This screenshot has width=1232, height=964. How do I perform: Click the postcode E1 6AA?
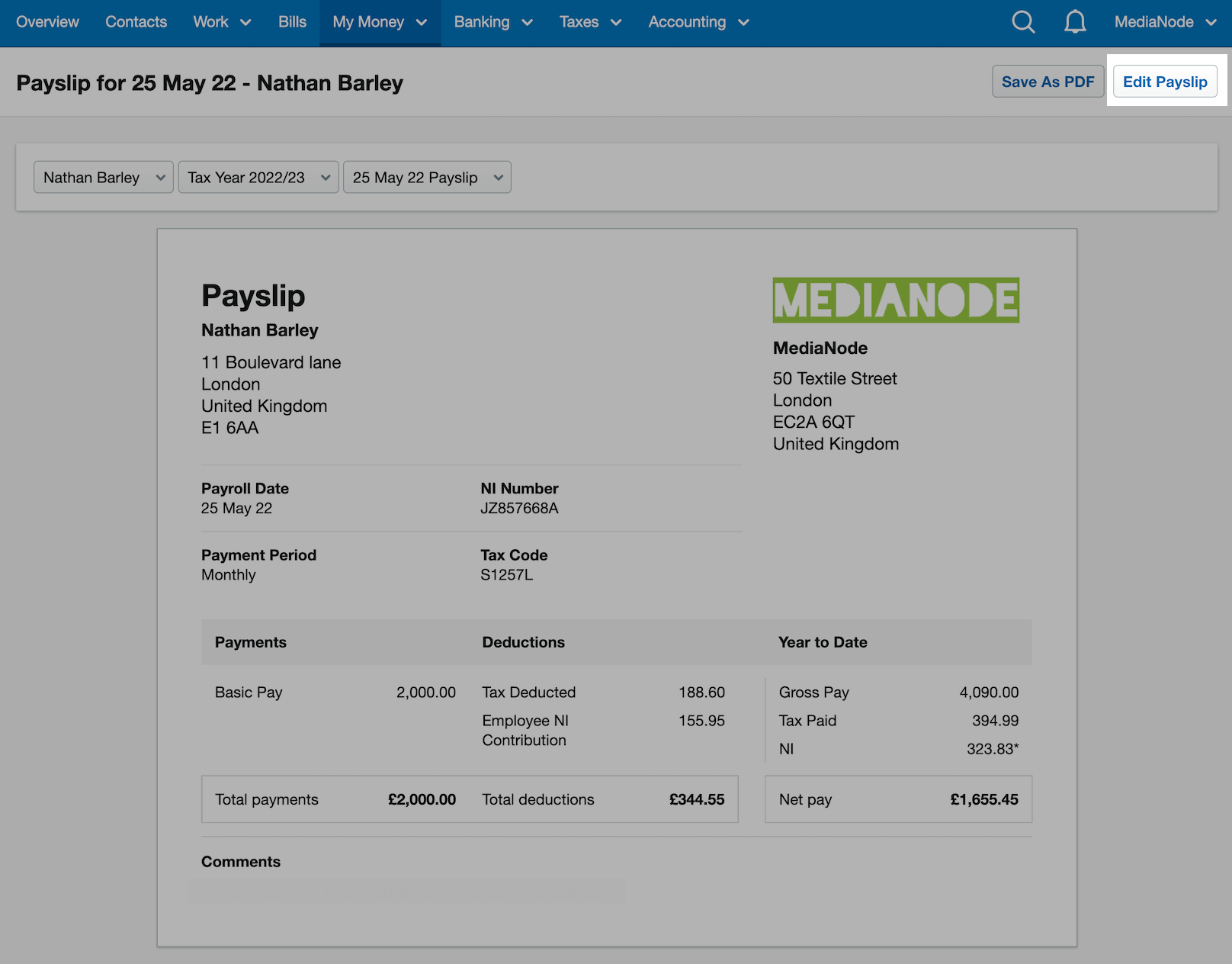[x=229, y=428]
